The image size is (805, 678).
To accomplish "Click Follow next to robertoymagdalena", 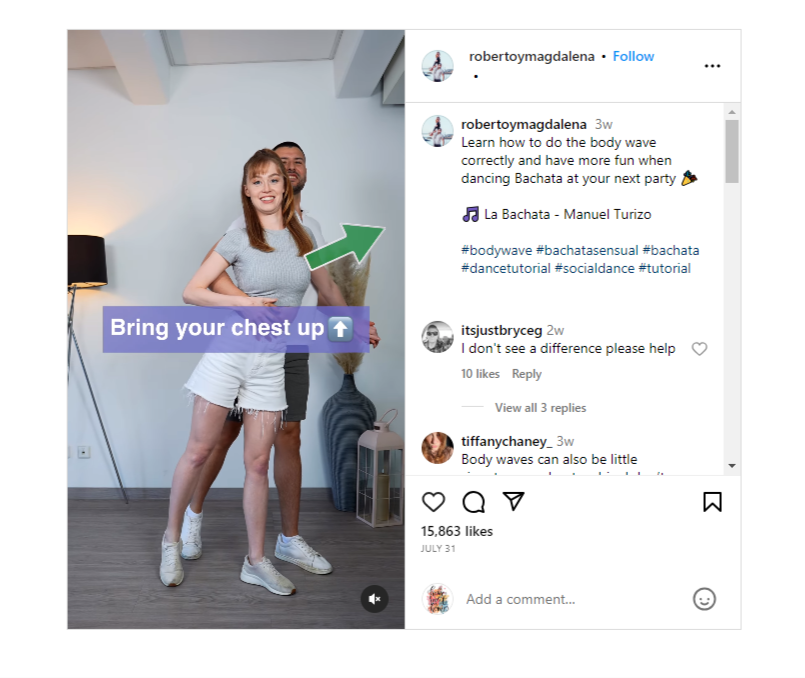I will tap(633, 56).
